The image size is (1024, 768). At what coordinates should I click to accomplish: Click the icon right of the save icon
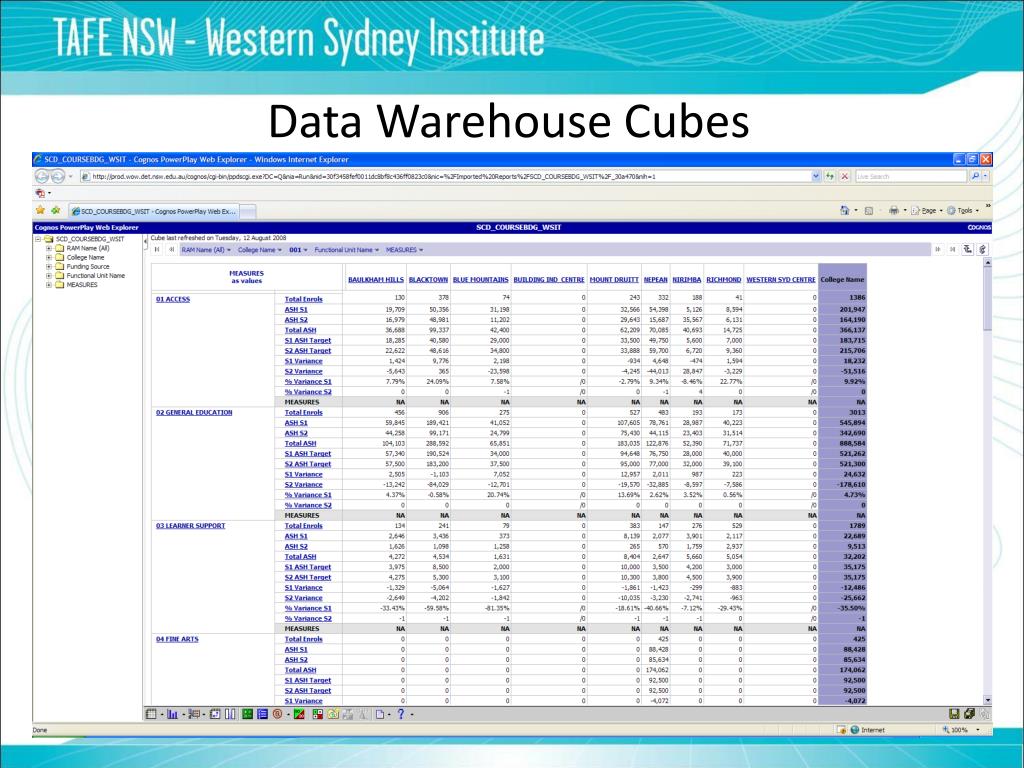coord(968,714)
